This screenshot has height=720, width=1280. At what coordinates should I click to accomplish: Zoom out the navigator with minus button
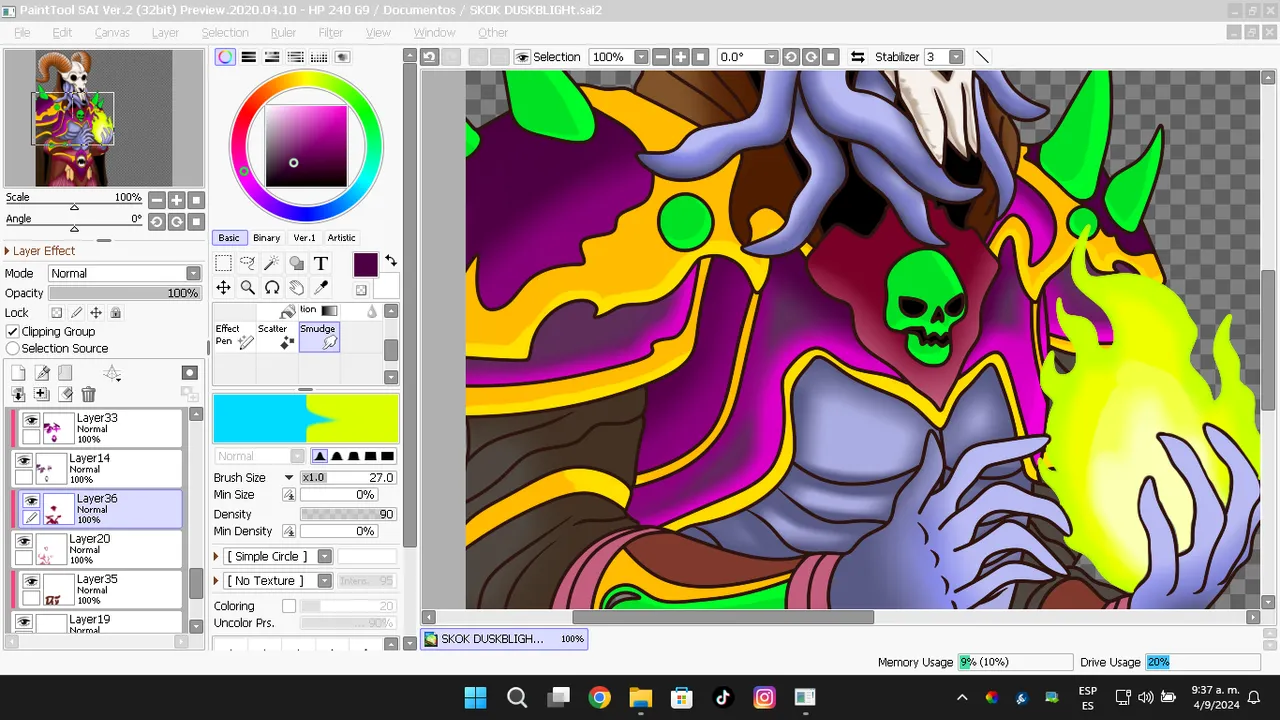pos(157,200)
